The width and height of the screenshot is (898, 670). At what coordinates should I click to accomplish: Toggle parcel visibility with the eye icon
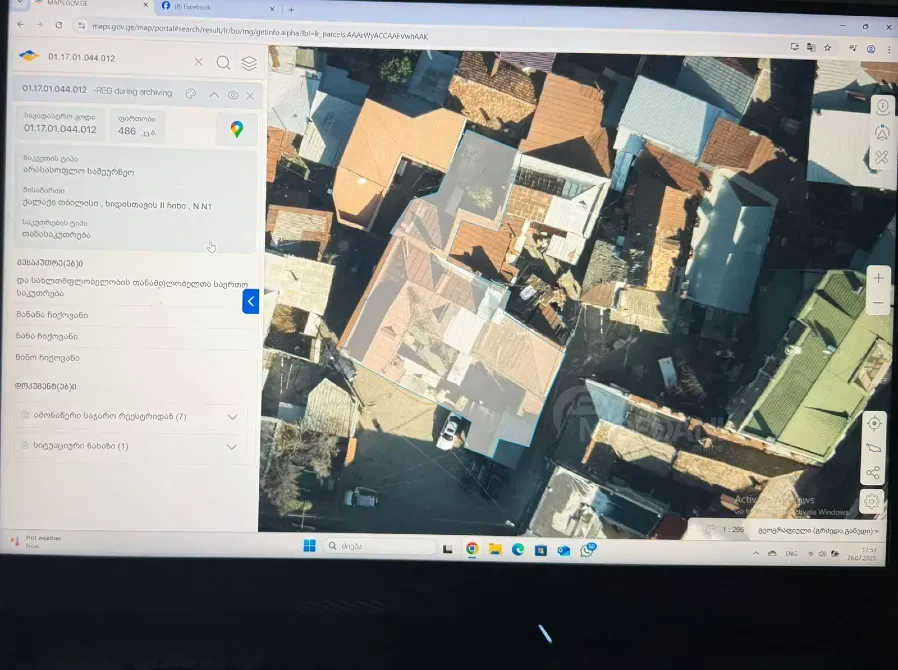pos(233,95)
